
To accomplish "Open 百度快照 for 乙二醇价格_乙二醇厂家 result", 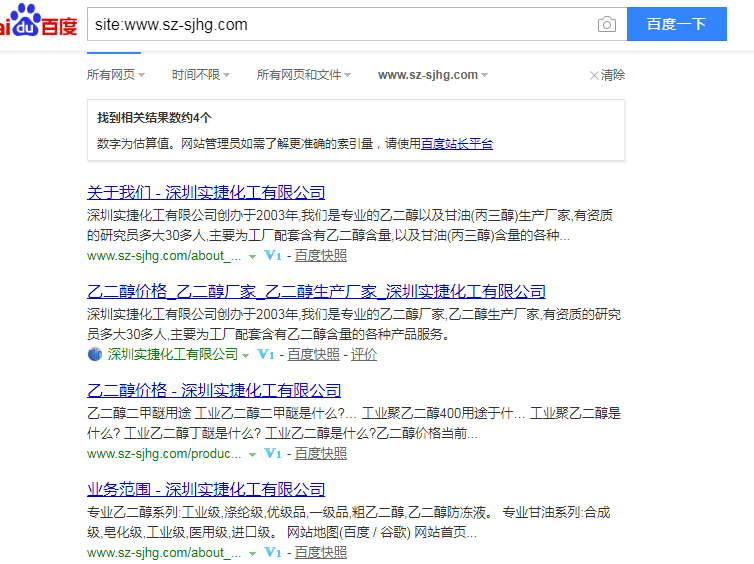I will pyautogui.click(x=314, y=354).
